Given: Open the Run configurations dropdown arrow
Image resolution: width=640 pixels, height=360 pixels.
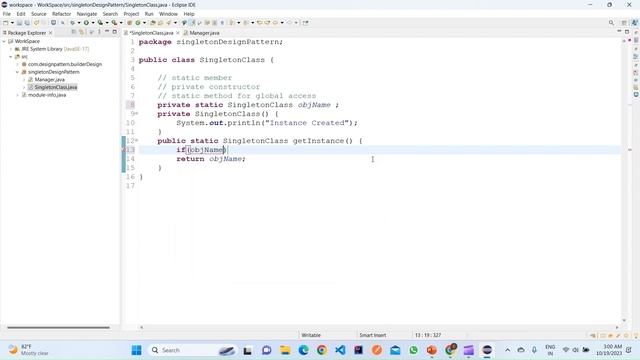Looking at the screenshot, I should point(93,23).
